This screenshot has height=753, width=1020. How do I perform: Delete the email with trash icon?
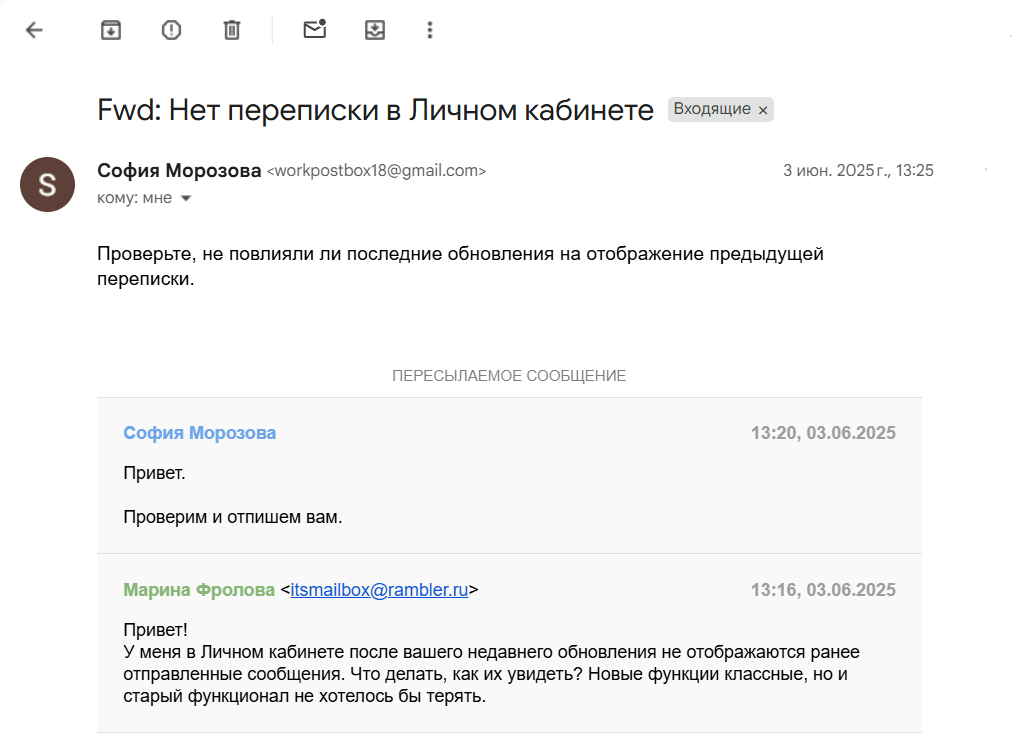point(232,30)
